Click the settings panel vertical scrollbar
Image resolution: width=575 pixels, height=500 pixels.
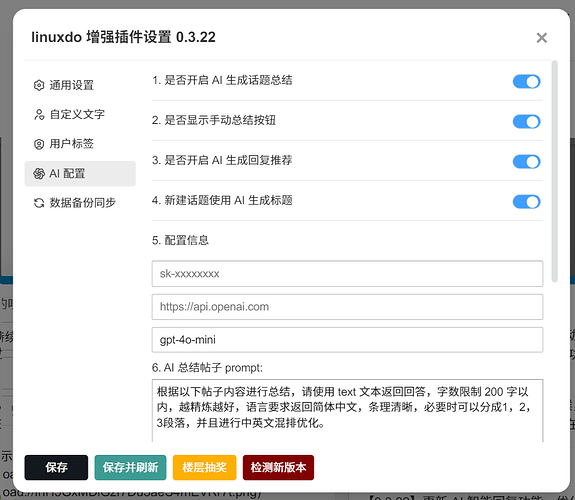coord(554,172)
